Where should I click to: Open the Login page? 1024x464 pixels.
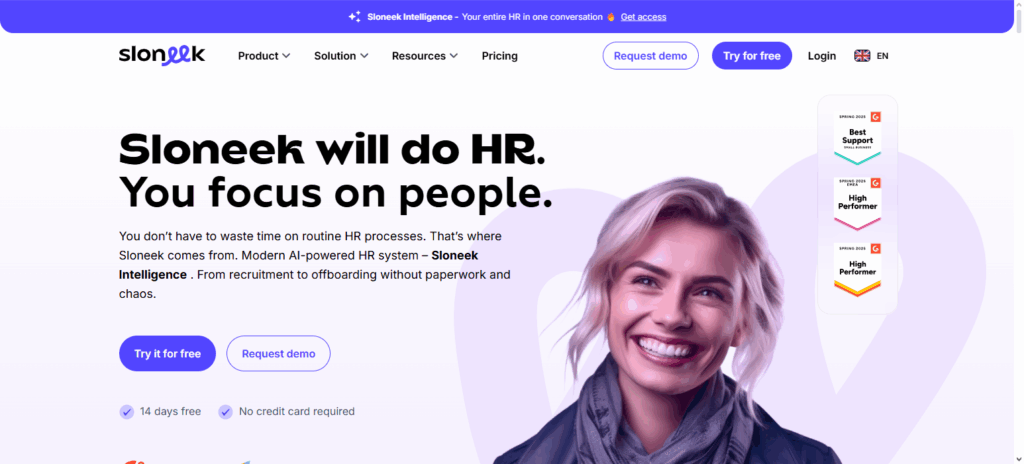click(x=822, y=56)
